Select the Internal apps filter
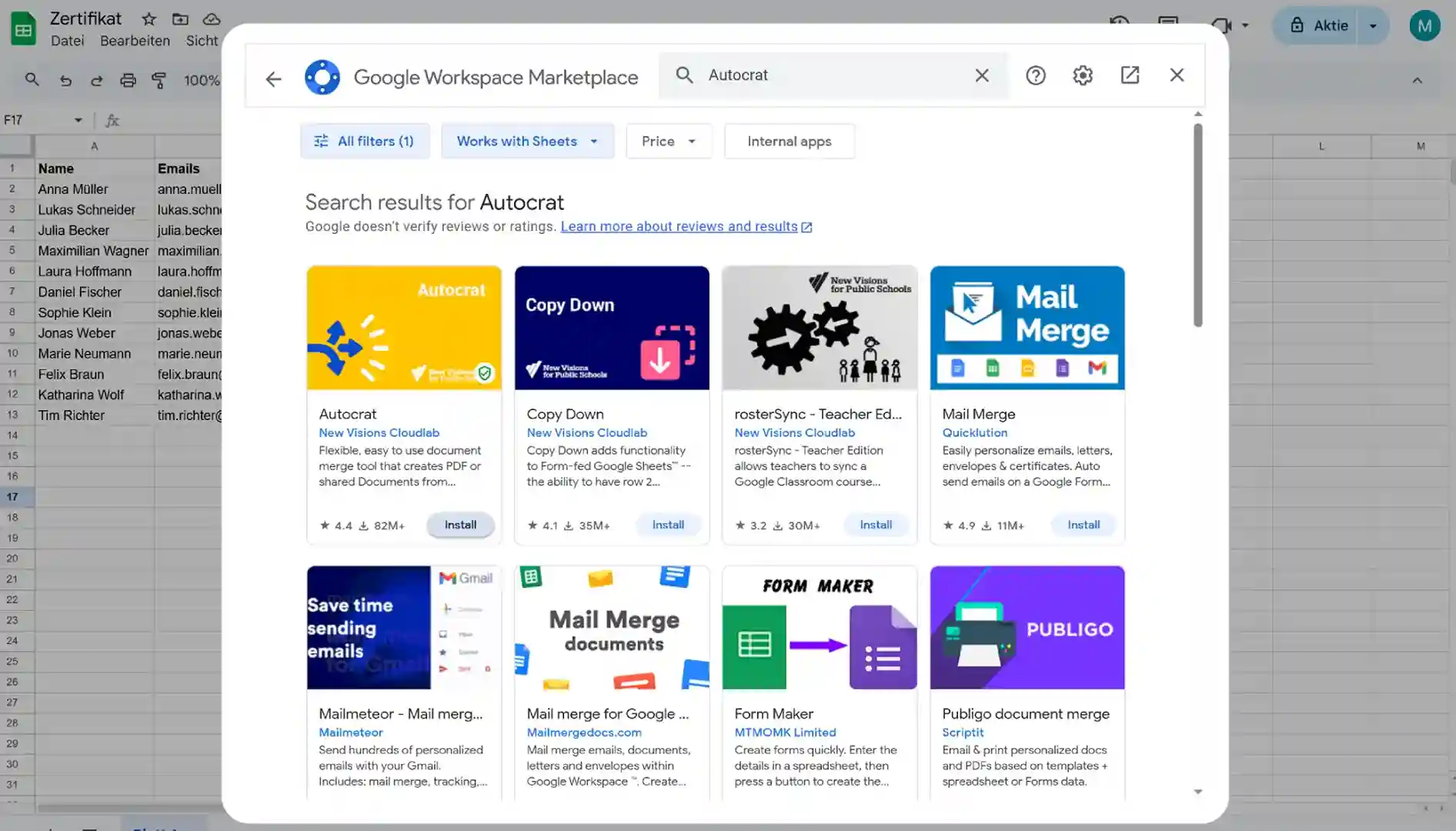This screenshot has height=831, width=1456. pyautogui.click(x=790, y=141)
